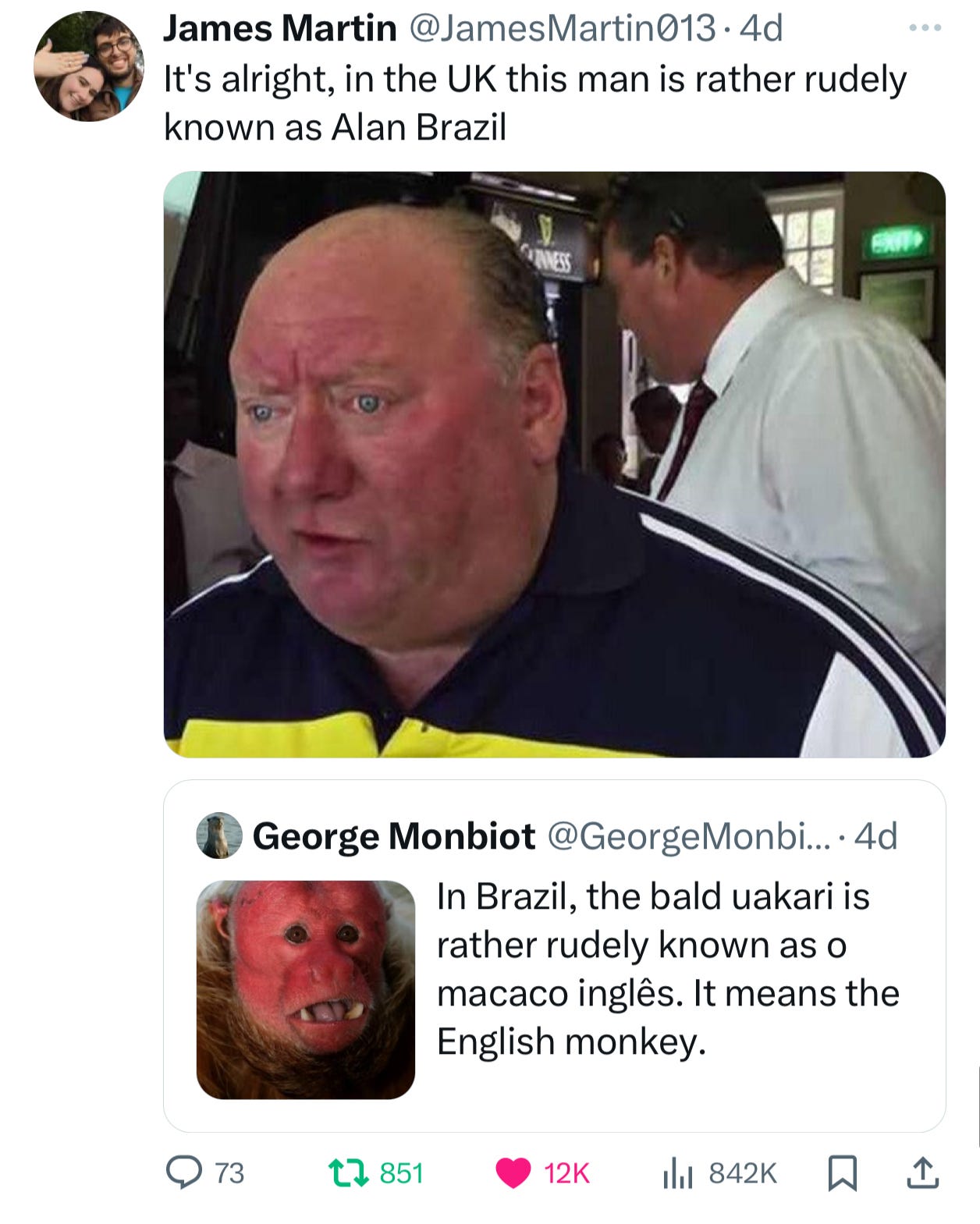The width and height of the screenshot is (980, 1224).
Task: Enlarge the photo of man in pub
Action: (x=554, y=464)
